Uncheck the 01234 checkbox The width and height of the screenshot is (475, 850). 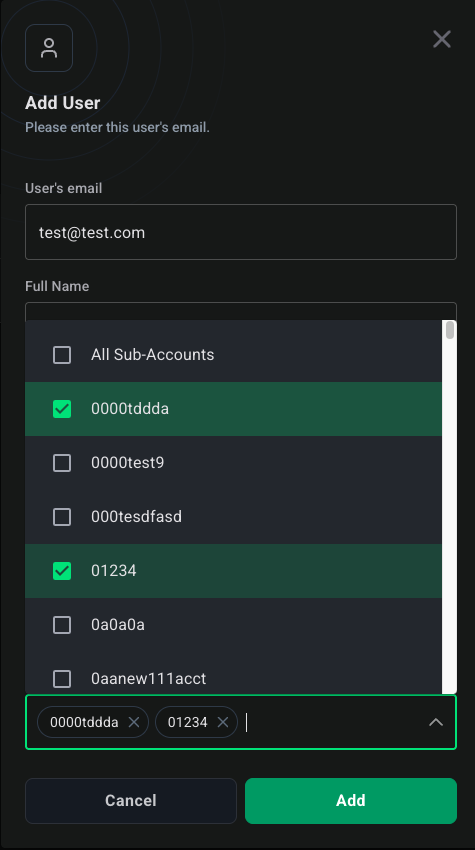(x=62, y=571)
